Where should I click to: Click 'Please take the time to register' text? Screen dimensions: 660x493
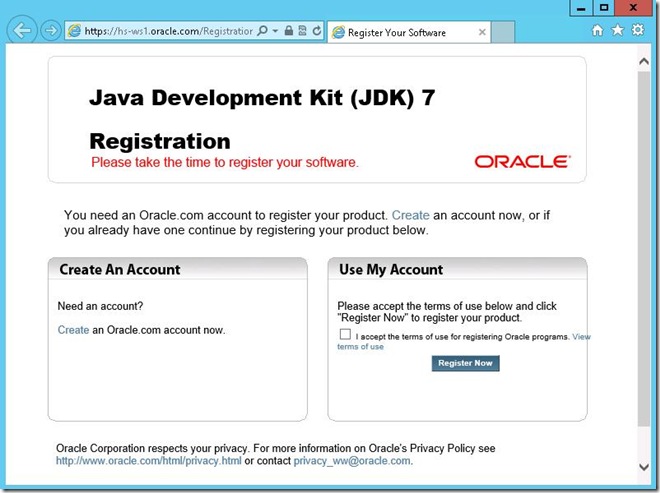pyautogui.click(x=225, y=162)
